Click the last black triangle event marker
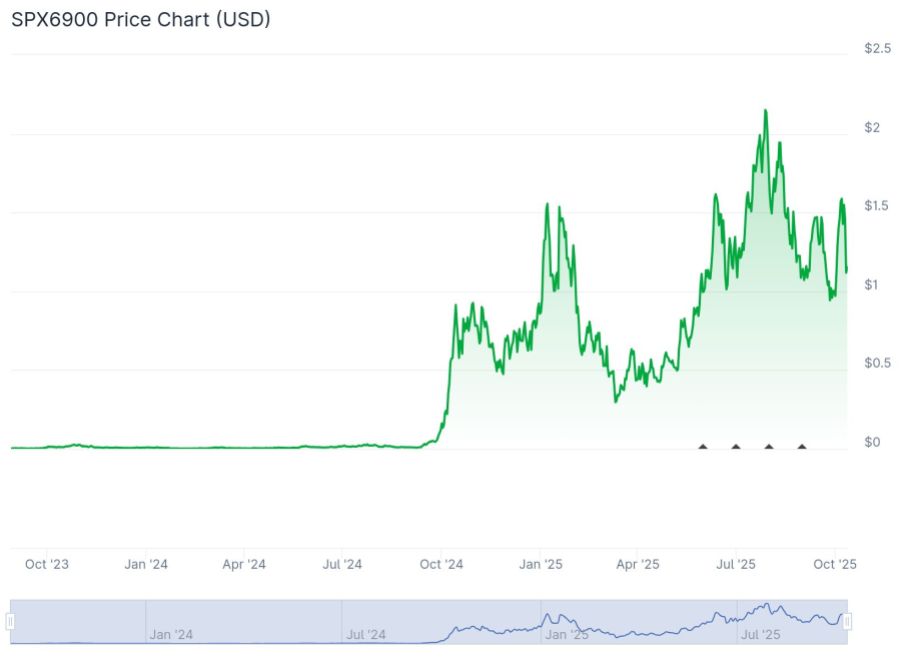The width and height of the screenshot is (904, 660). [801, 446]
